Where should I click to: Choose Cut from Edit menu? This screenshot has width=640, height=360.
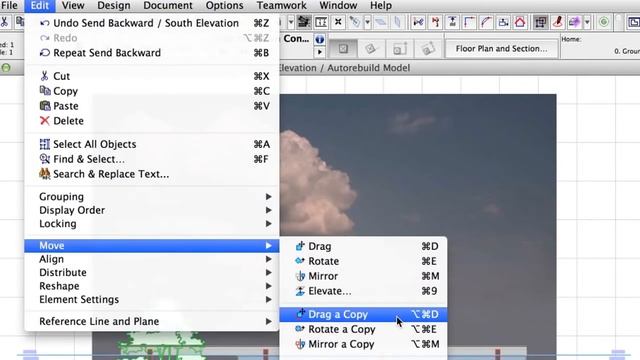152,76
